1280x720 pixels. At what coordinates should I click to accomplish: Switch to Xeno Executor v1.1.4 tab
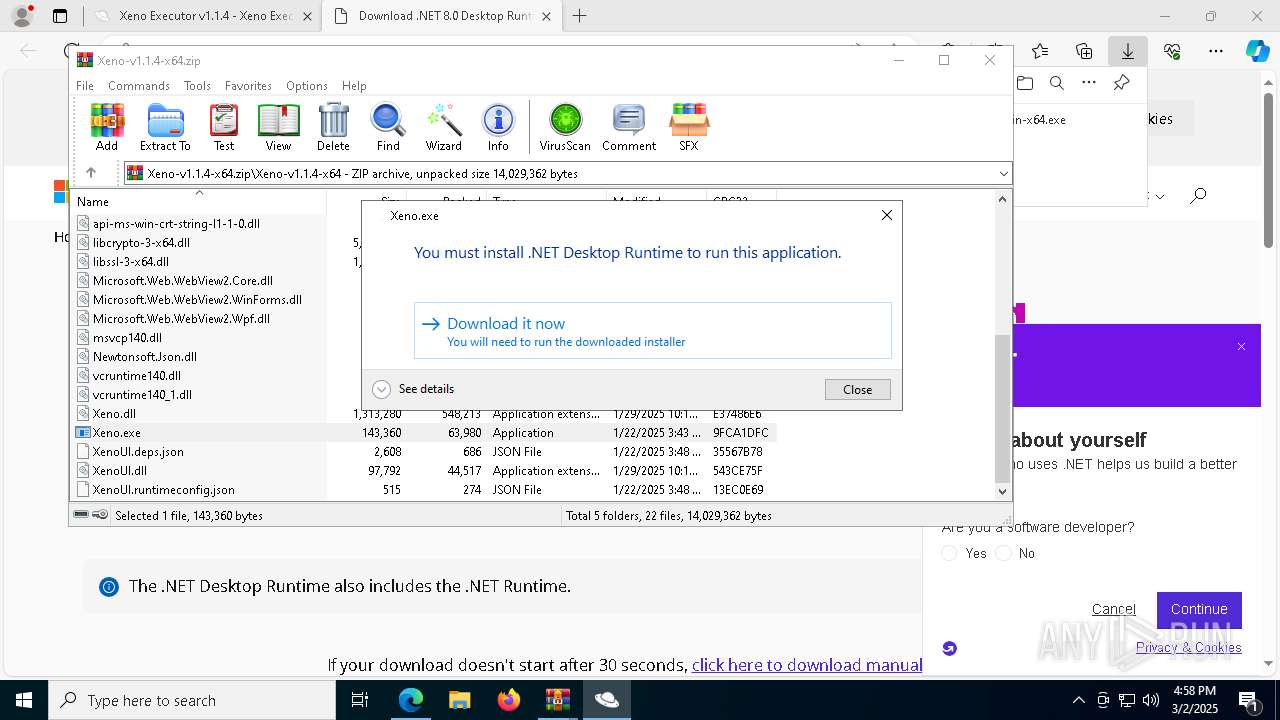203,16
